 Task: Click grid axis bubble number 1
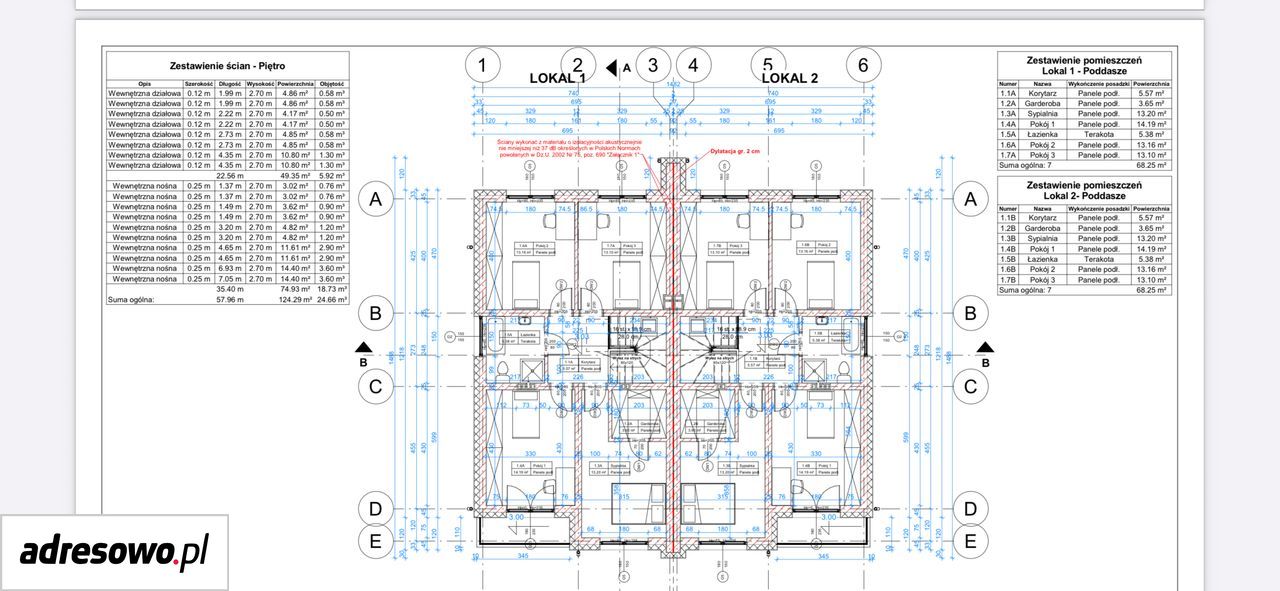pyautogui.click(x=482, y=66)
